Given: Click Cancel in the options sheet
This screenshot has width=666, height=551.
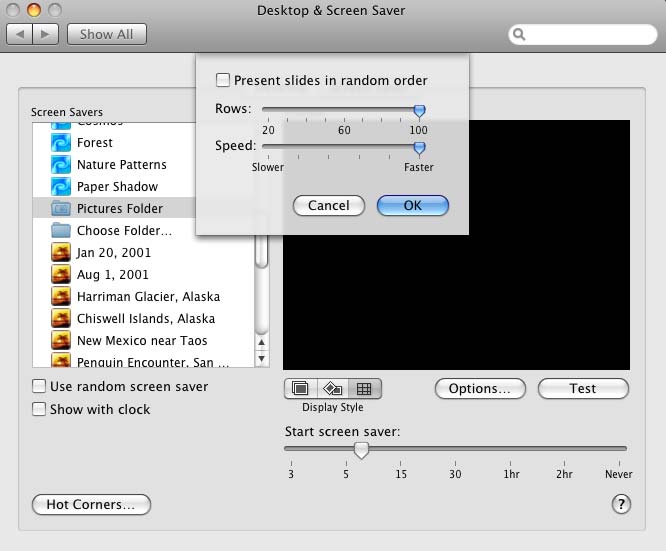Looking at the screenshot, I should pyautogui.click(x=329, y=206).
